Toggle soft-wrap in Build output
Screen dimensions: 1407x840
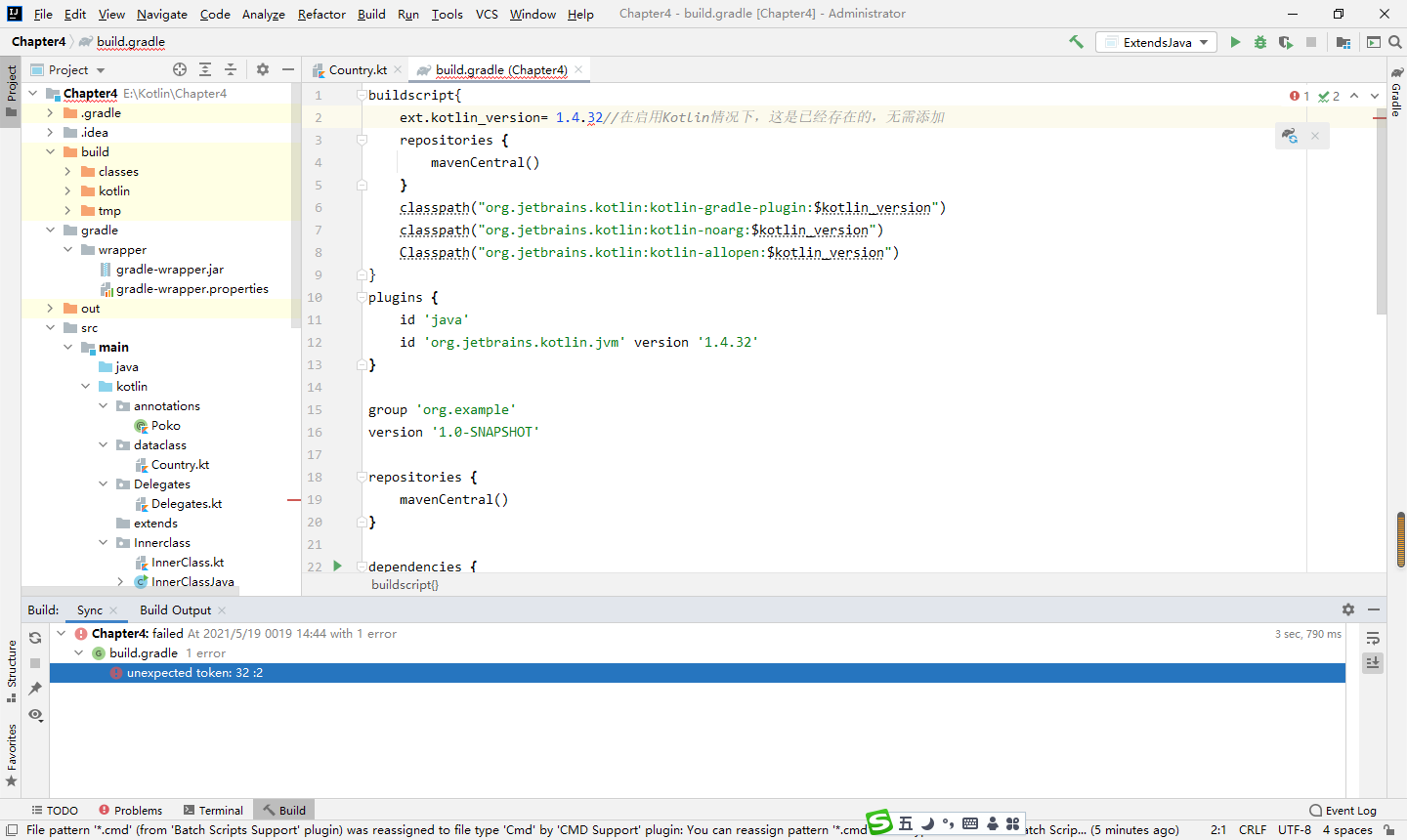pos(1373,638)
